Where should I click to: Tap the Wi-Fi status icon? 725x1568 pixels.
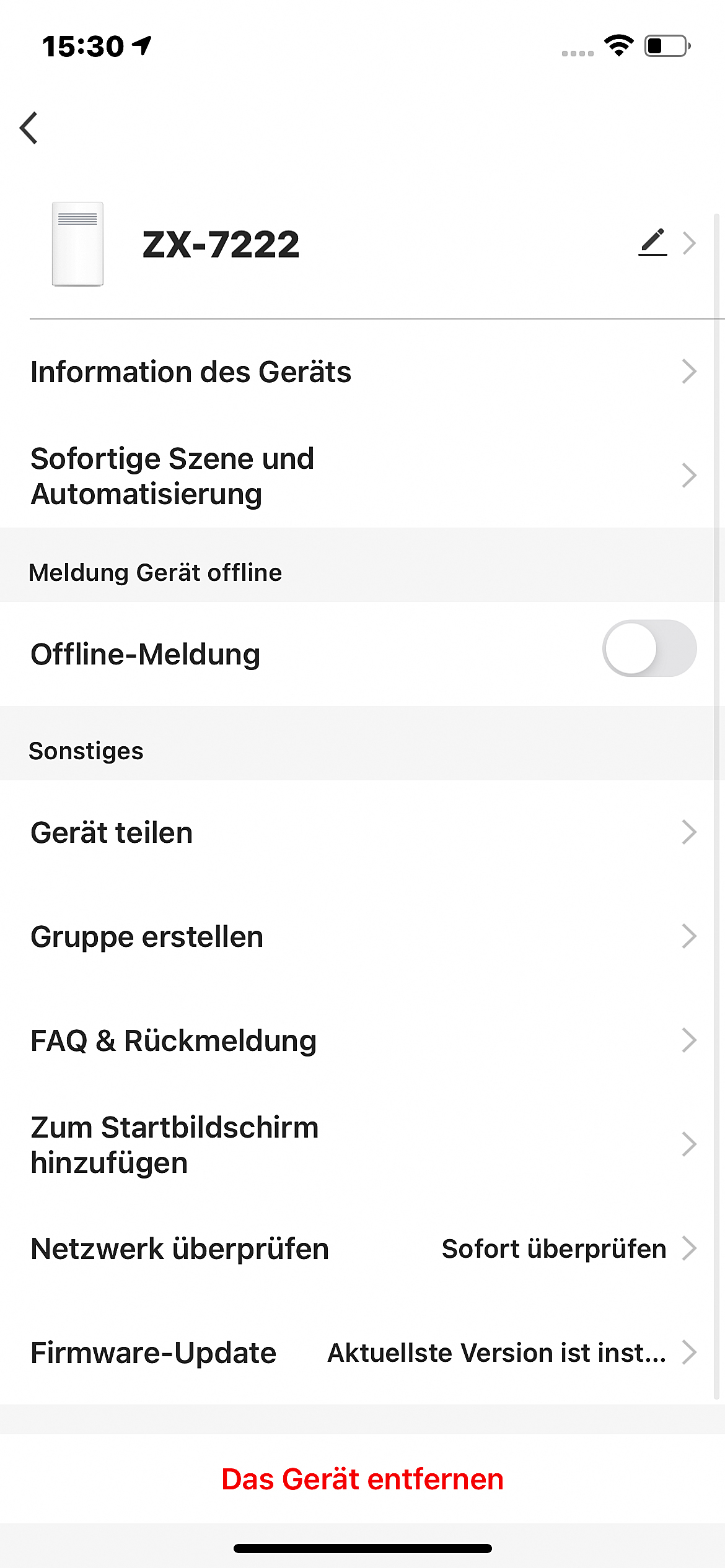618,46
